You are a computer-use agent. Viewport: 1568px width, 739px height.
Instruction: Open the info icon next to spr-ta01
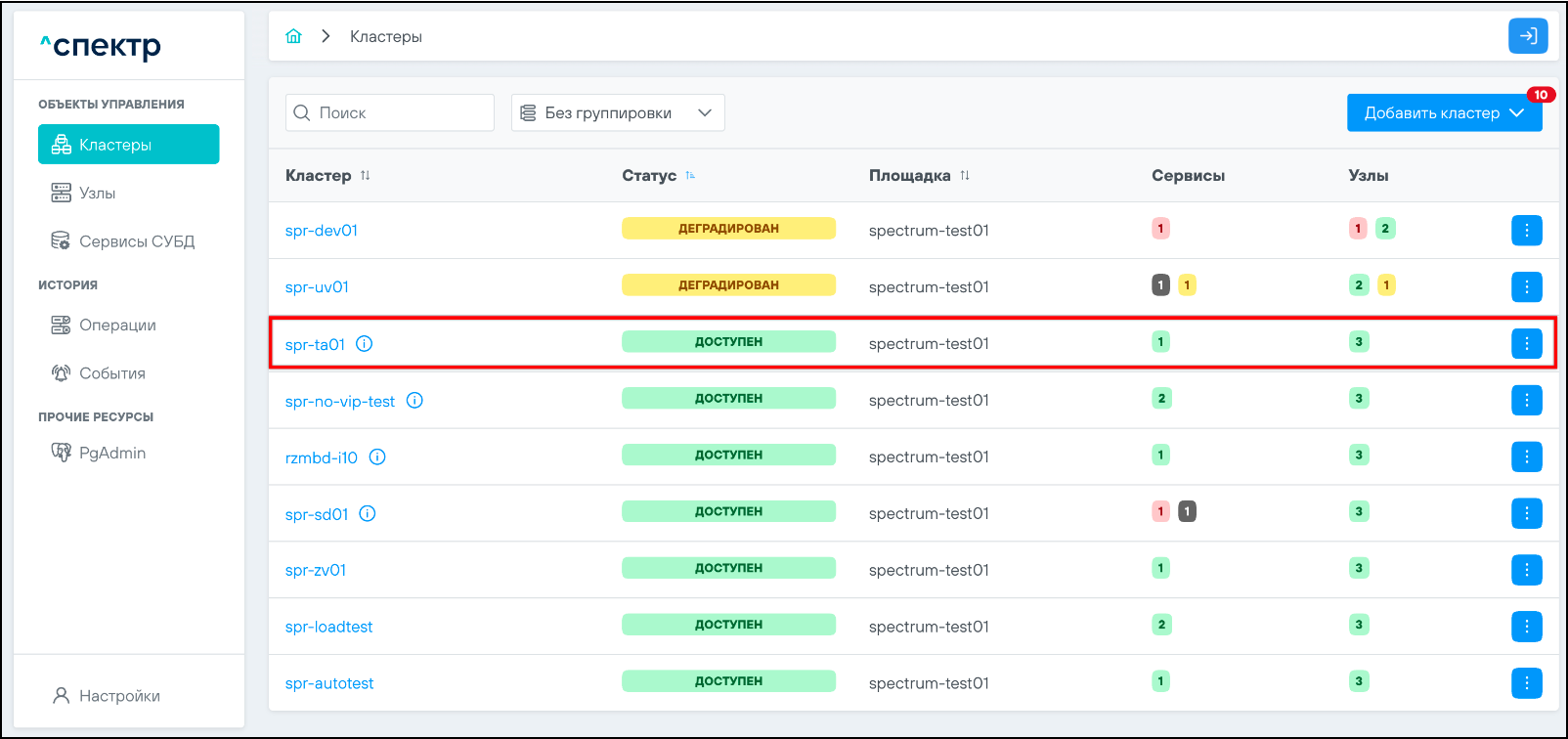pyautogui.click(x=365, y=344)
